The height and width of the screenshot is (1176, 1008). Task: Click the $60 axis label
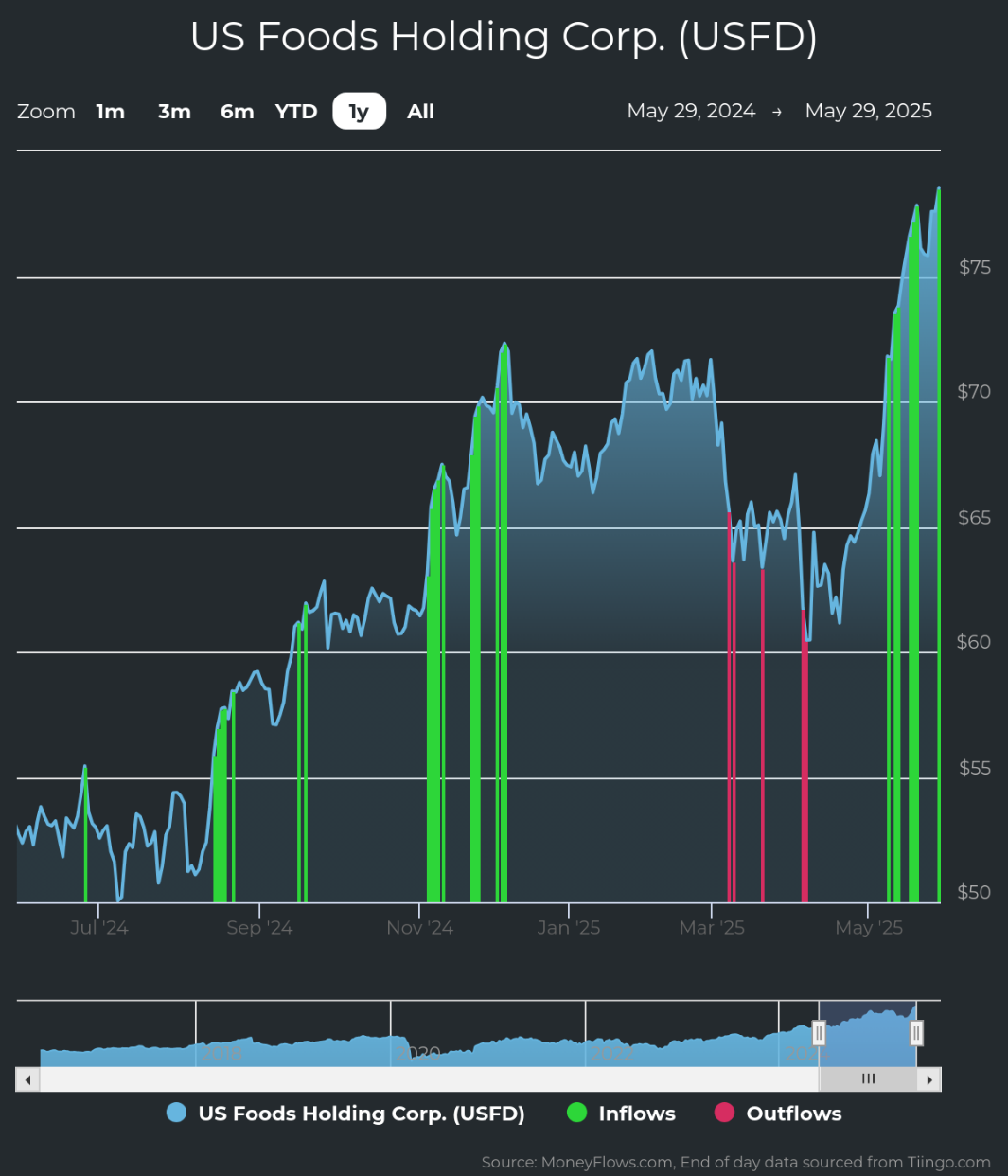tap(975, 642)
